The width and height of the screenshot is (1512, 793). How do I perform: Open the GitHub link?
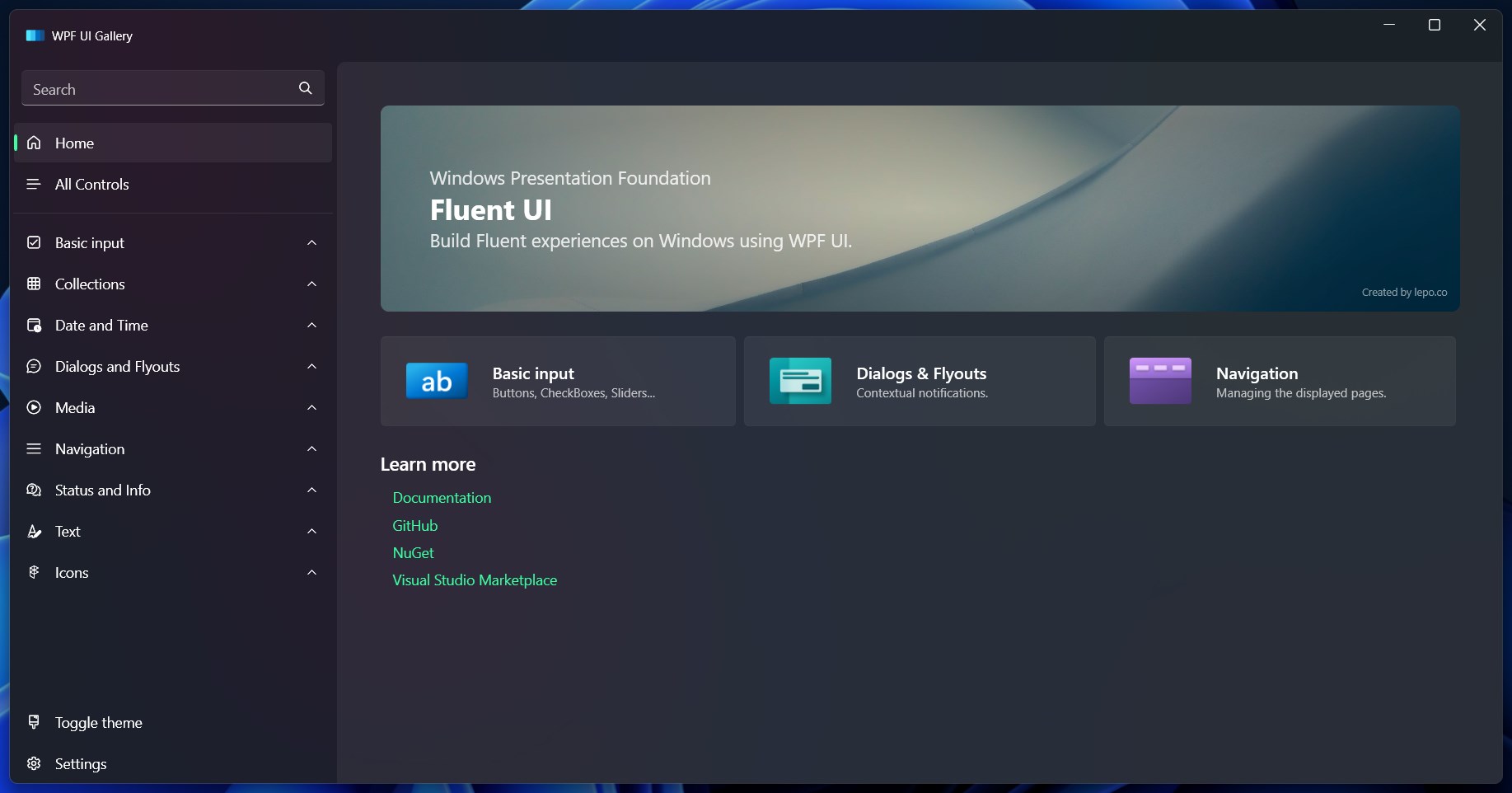pyautogui.click(x=415, y=526)
